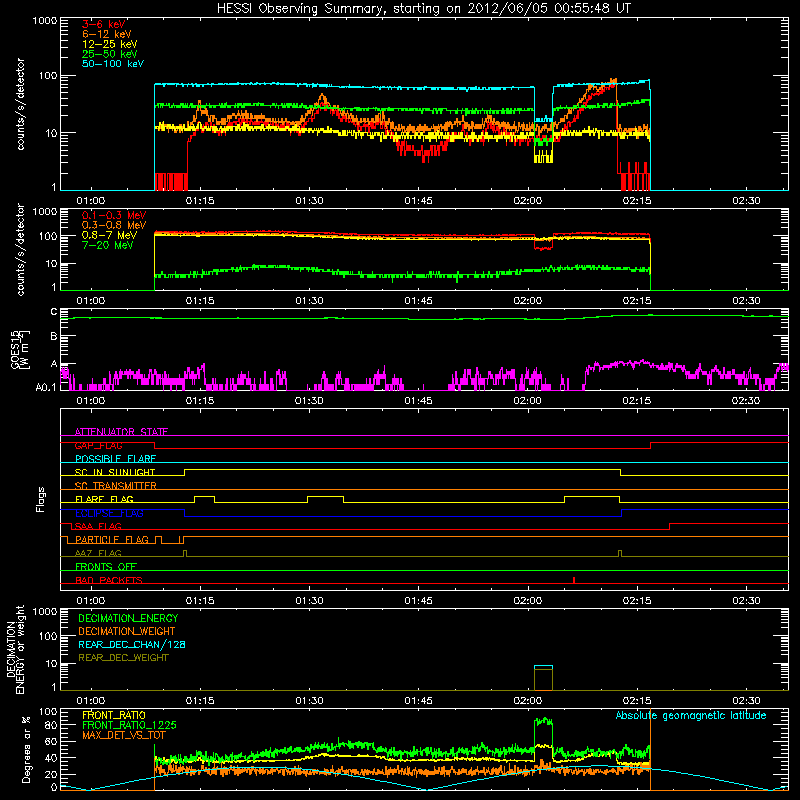
Task: Click the 01:00 tick label under MeV panel
Action: tap(90, 301)
